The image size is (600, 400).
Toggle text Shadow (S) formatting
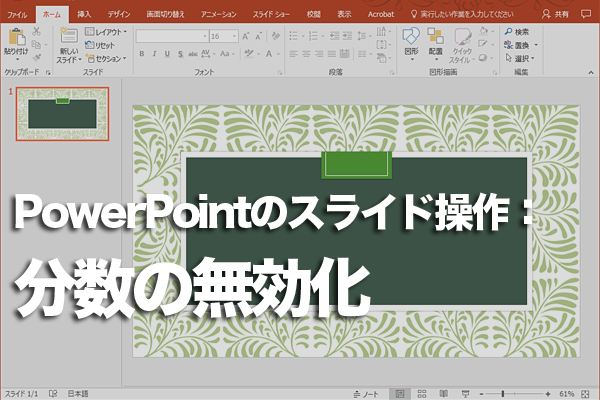[180, 54]
